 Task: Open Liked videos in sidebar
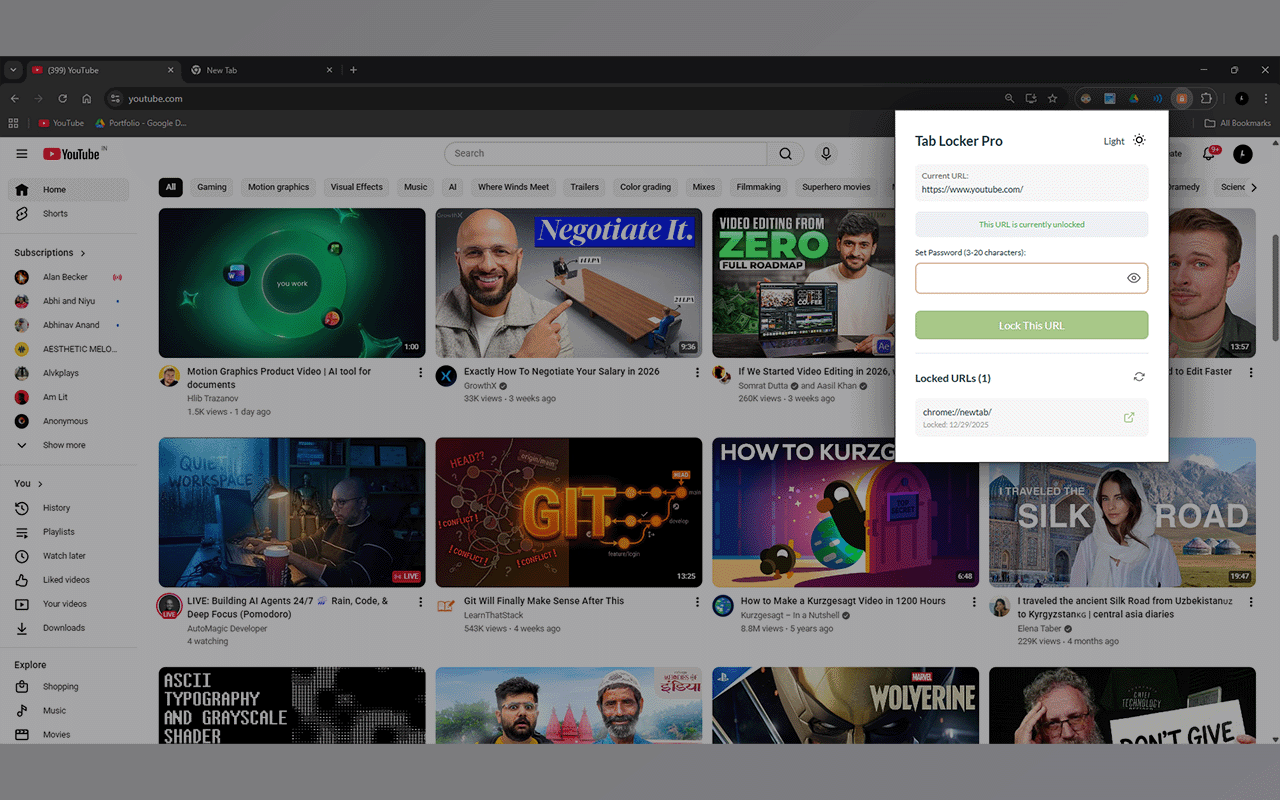tap(68, 580)
